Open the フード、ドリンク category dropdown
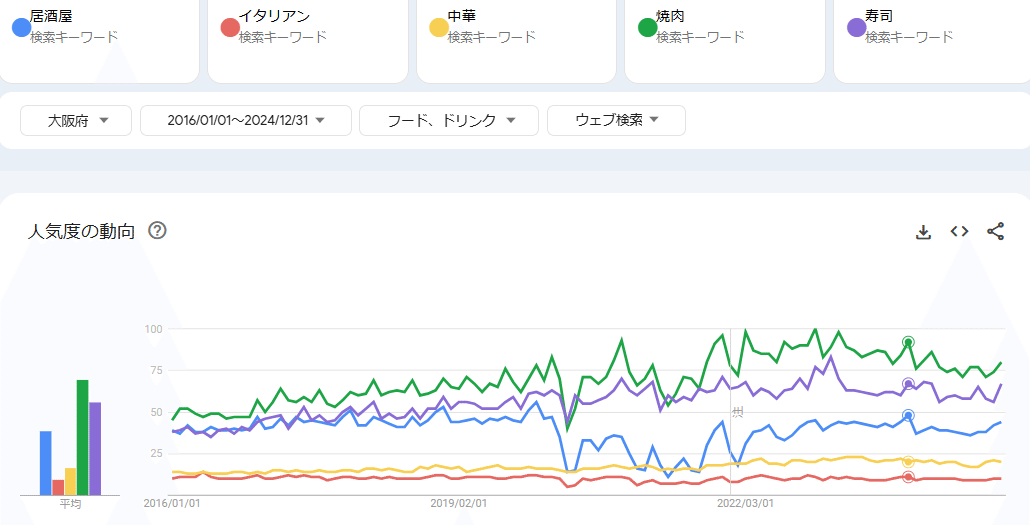This screenshot has height=525, width=1030. tap(449, 120)
